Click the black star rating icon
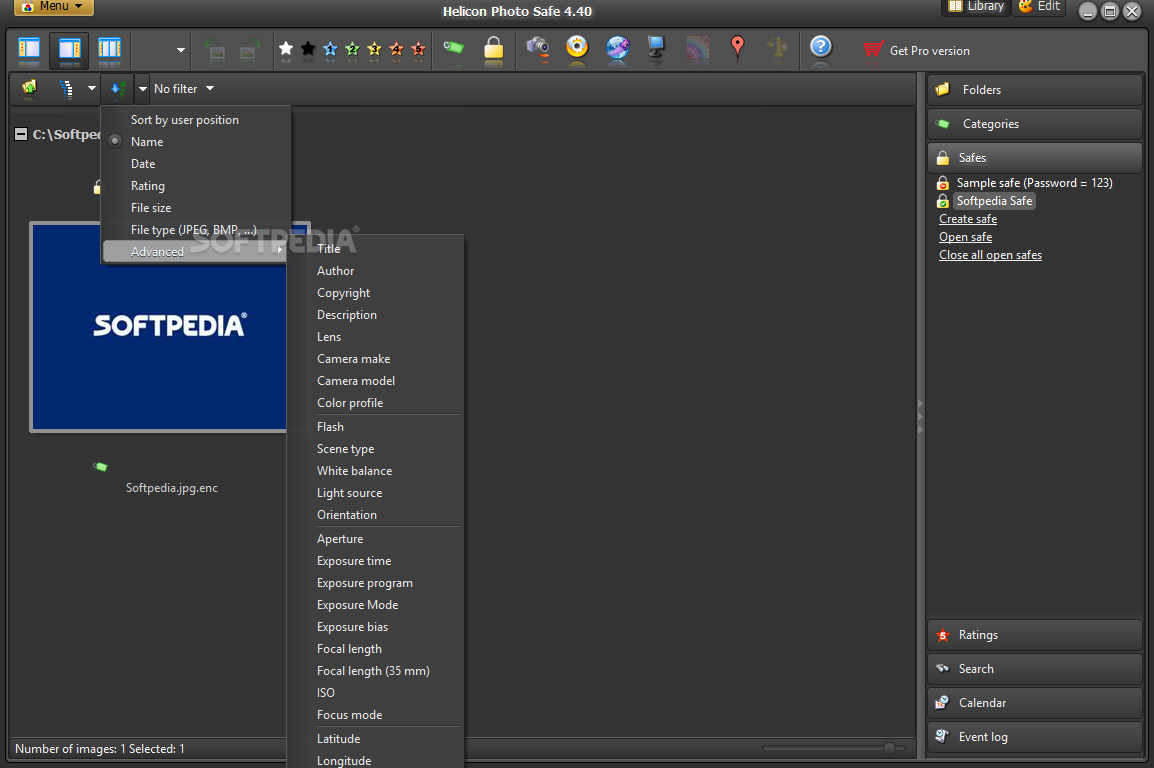 tap(308, 49)
